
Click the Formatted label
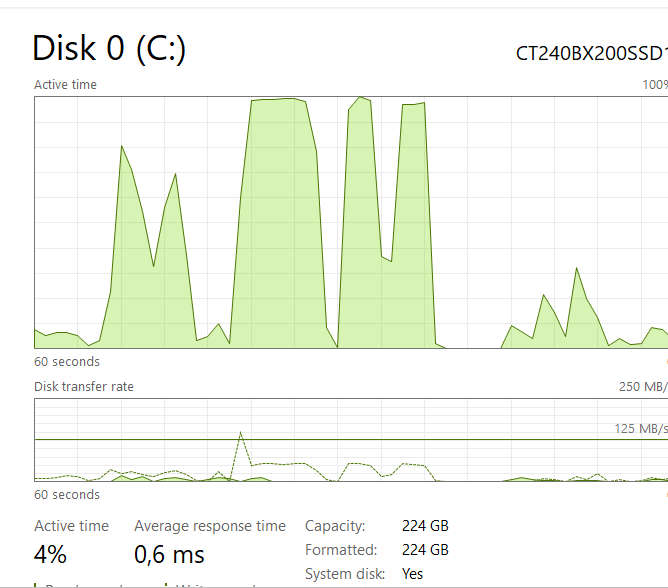pyautogui.click(x=341, y=550)
